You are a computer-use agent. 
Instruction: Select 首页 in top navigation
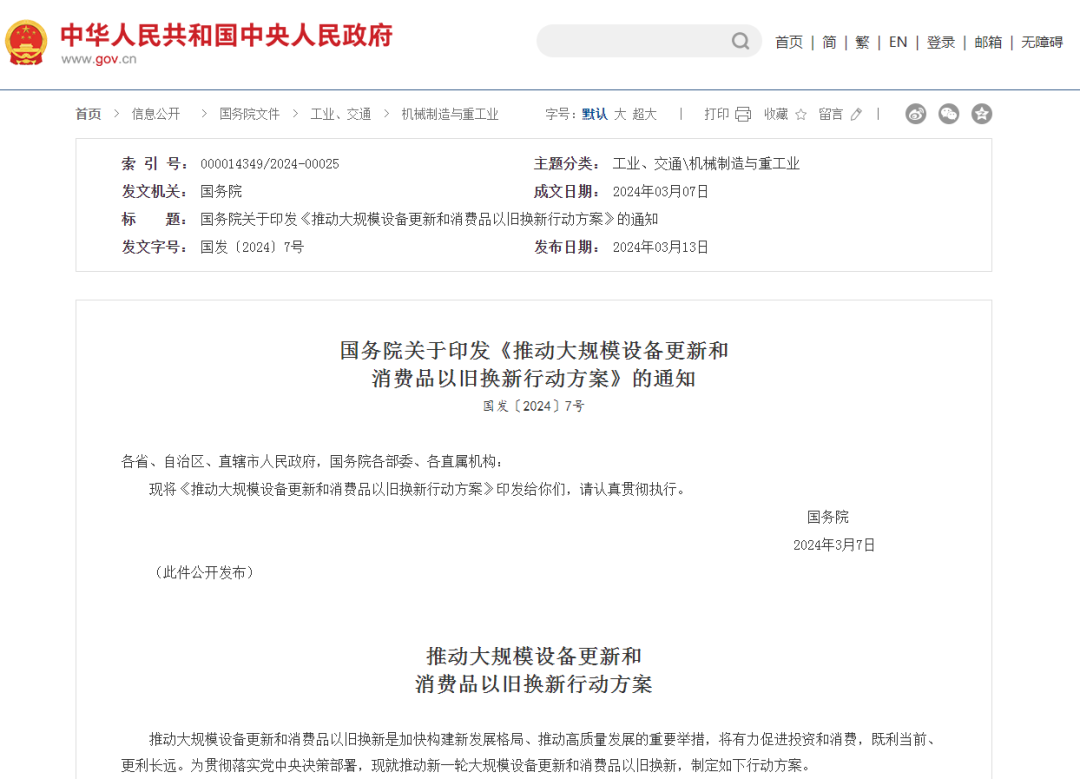[x=789, y=42]
